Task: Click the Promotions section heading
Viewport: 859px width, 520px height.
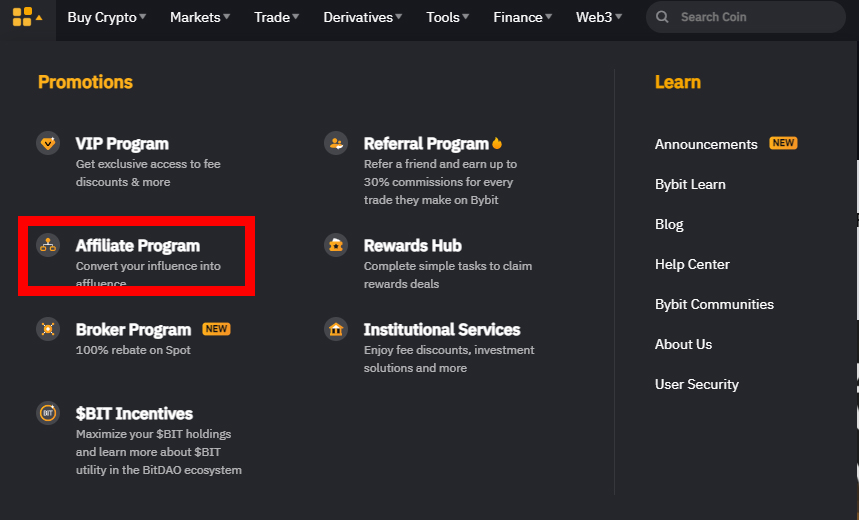Action: pyautogui.click(x=85, y=82)
